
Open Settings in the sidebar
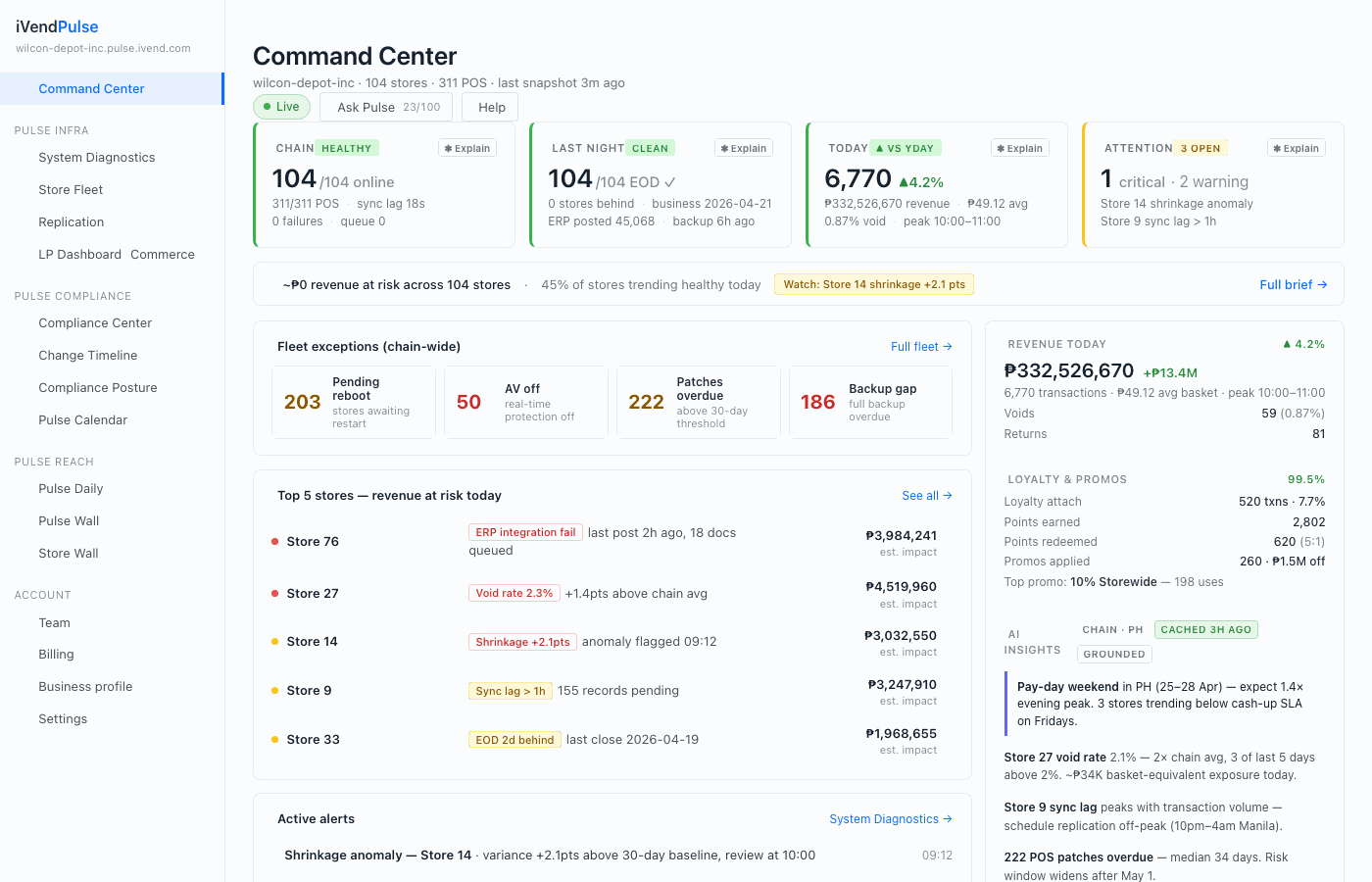click(x=63, y=718)
